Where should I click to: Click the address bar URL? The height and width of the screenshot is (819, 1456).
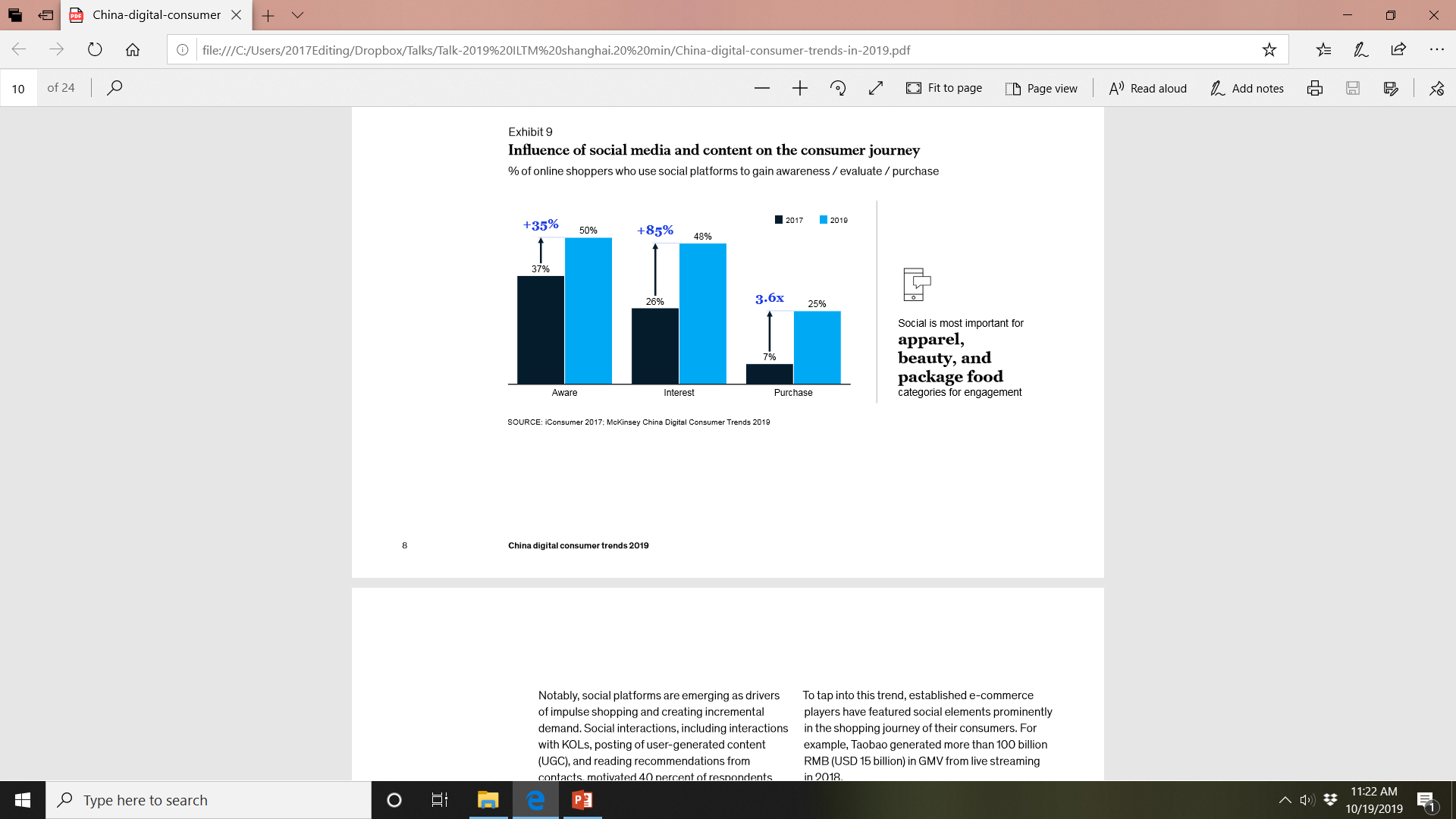(x=556, y=50)
